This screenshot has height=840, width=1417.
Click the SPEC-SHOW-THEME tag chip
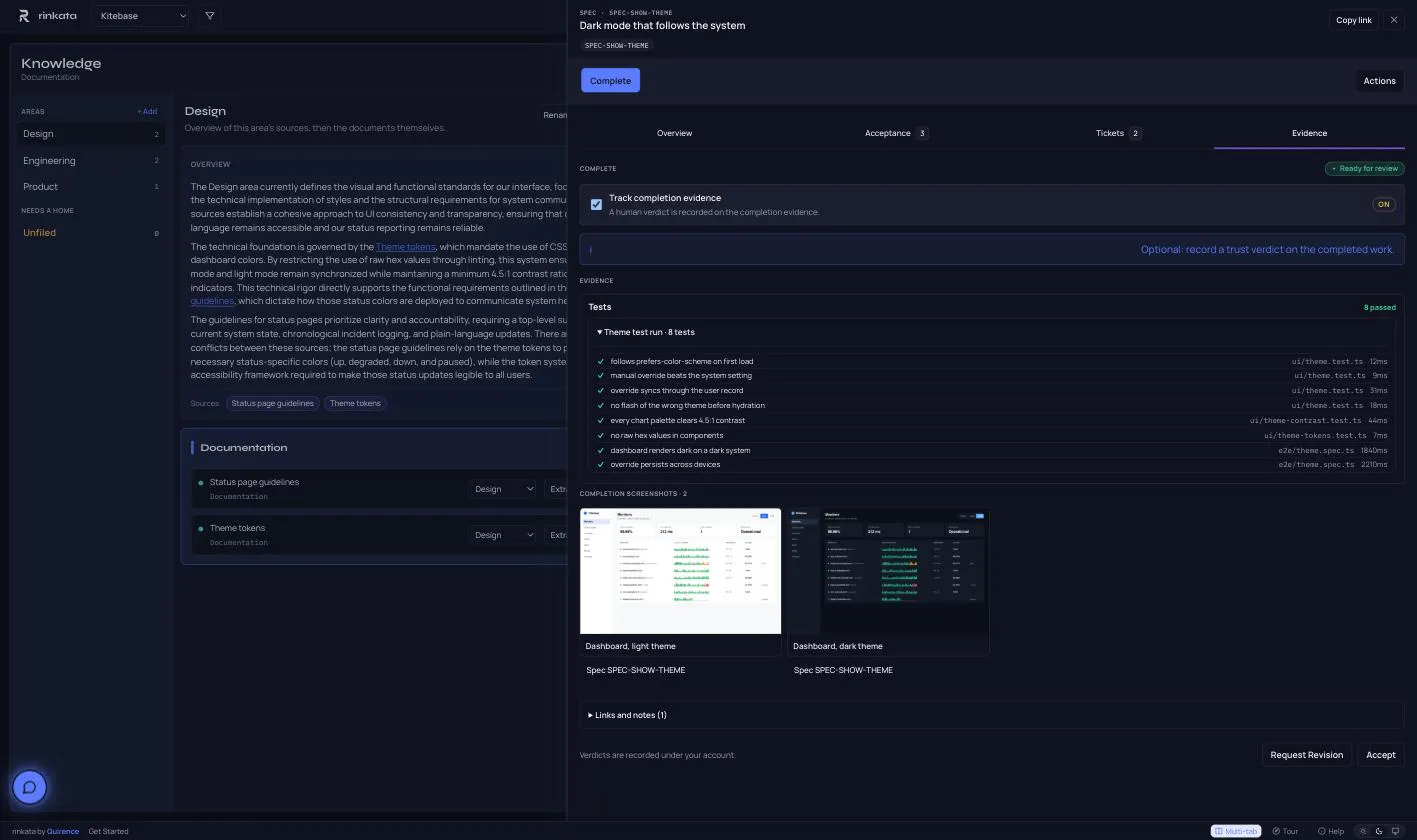[616, 46]
